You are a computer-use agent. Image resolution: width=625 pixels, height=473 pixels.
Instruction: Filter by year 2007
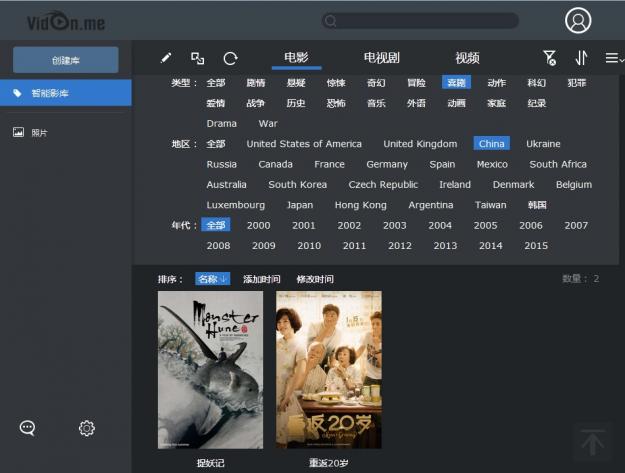pos(576,226)
